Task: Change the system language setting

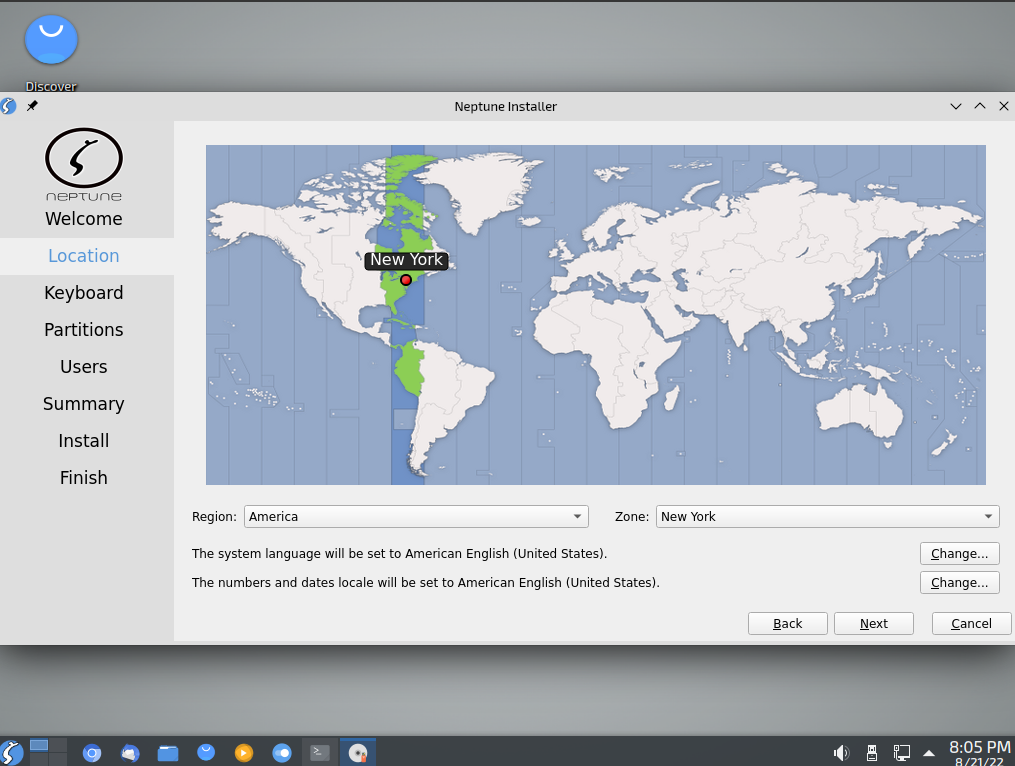Action: [959, 553]
